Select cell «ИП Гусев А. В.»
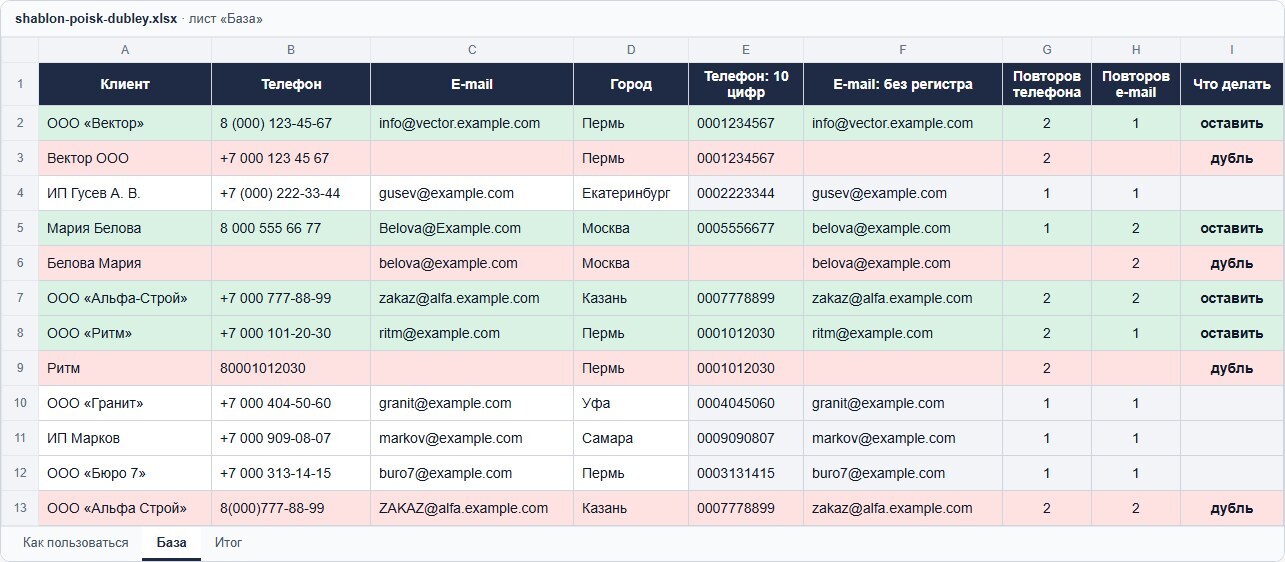1285x562 pixels. [x=125, y=193]
